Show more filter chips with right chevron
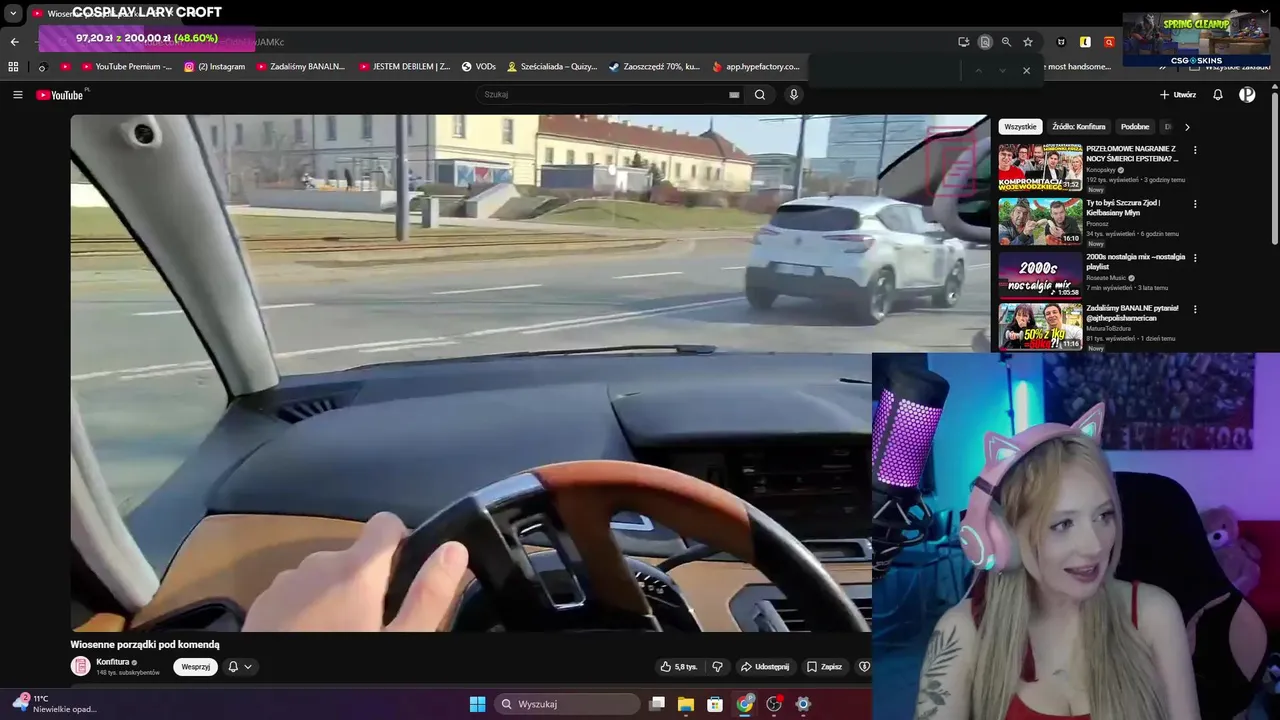Viewport: 1280px width, 720px height. [1187, 127]
